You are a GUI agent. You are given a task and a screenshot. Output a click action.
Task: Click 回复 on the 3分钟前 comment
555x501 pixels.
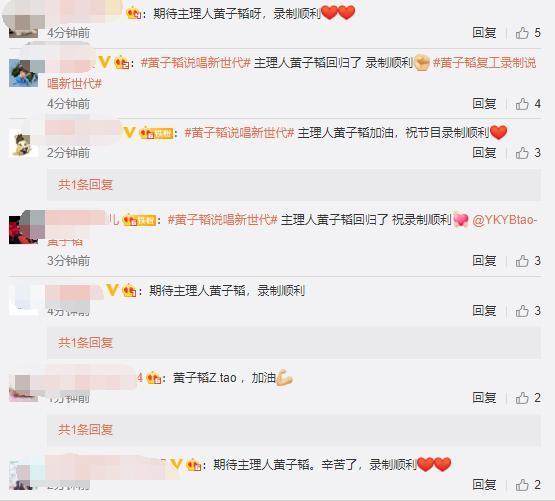[x=484, y=261]
